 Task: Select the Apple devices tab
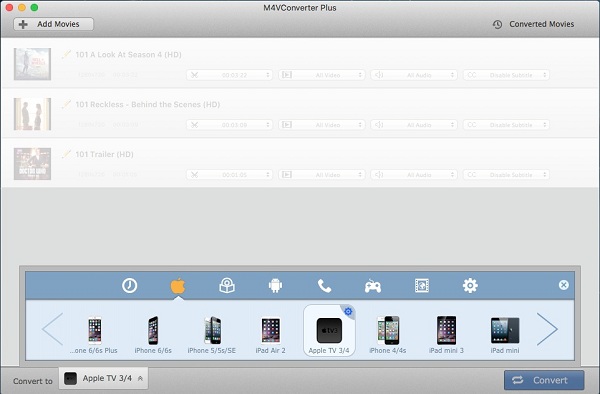click(178, 285)
